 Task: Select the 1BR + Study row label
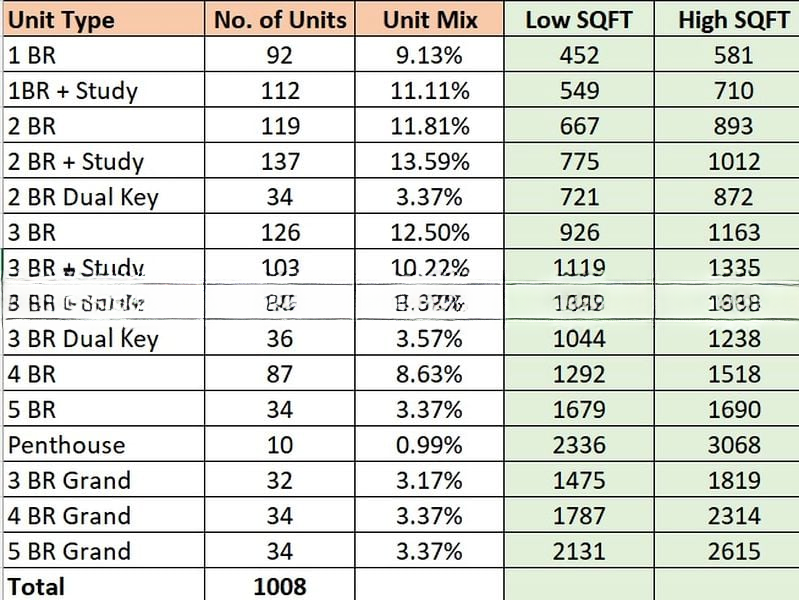(72, 91)
